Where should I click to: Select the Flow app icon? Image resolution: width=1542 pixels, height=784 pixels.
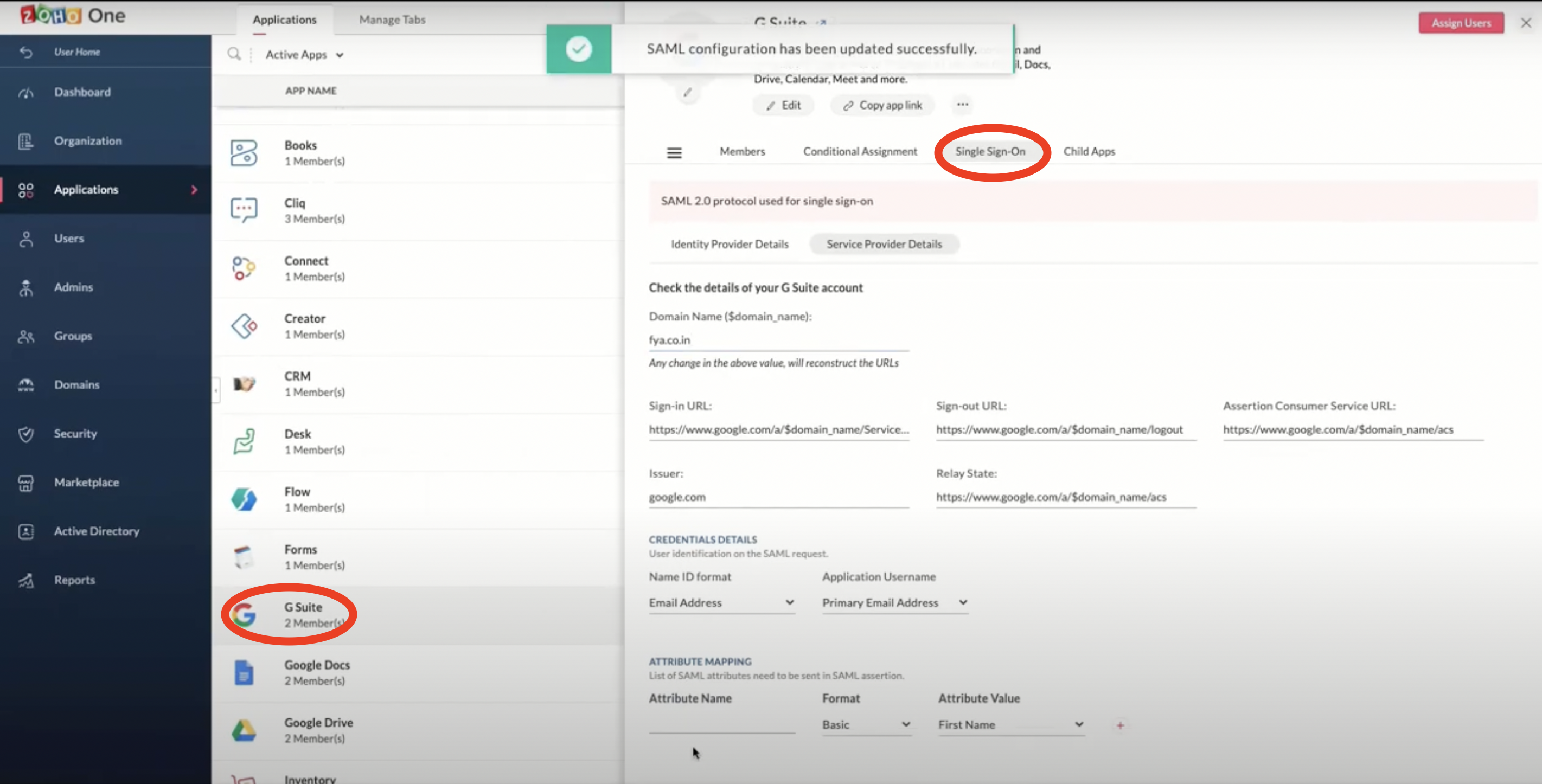[244, 499]
